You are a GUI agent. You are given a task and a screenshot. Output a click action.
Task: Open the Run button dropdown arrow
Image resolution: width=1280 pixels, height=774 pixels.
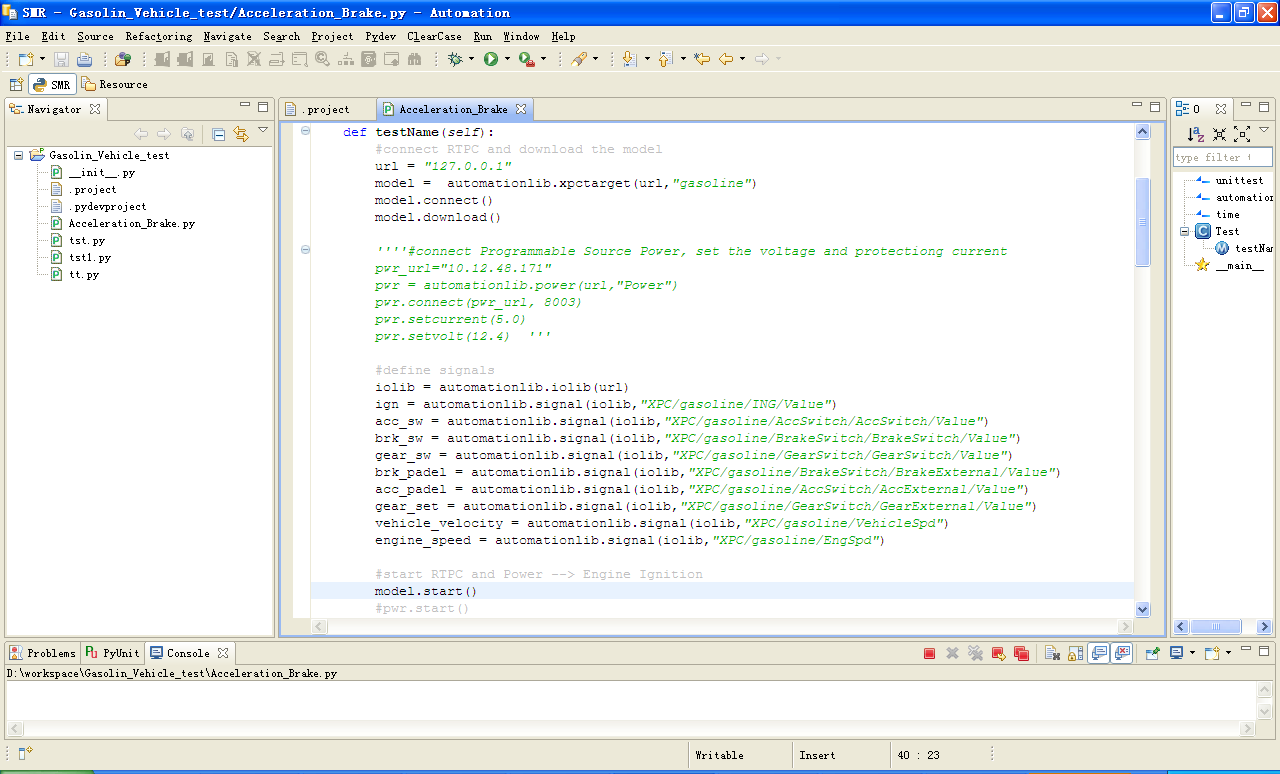507,60
